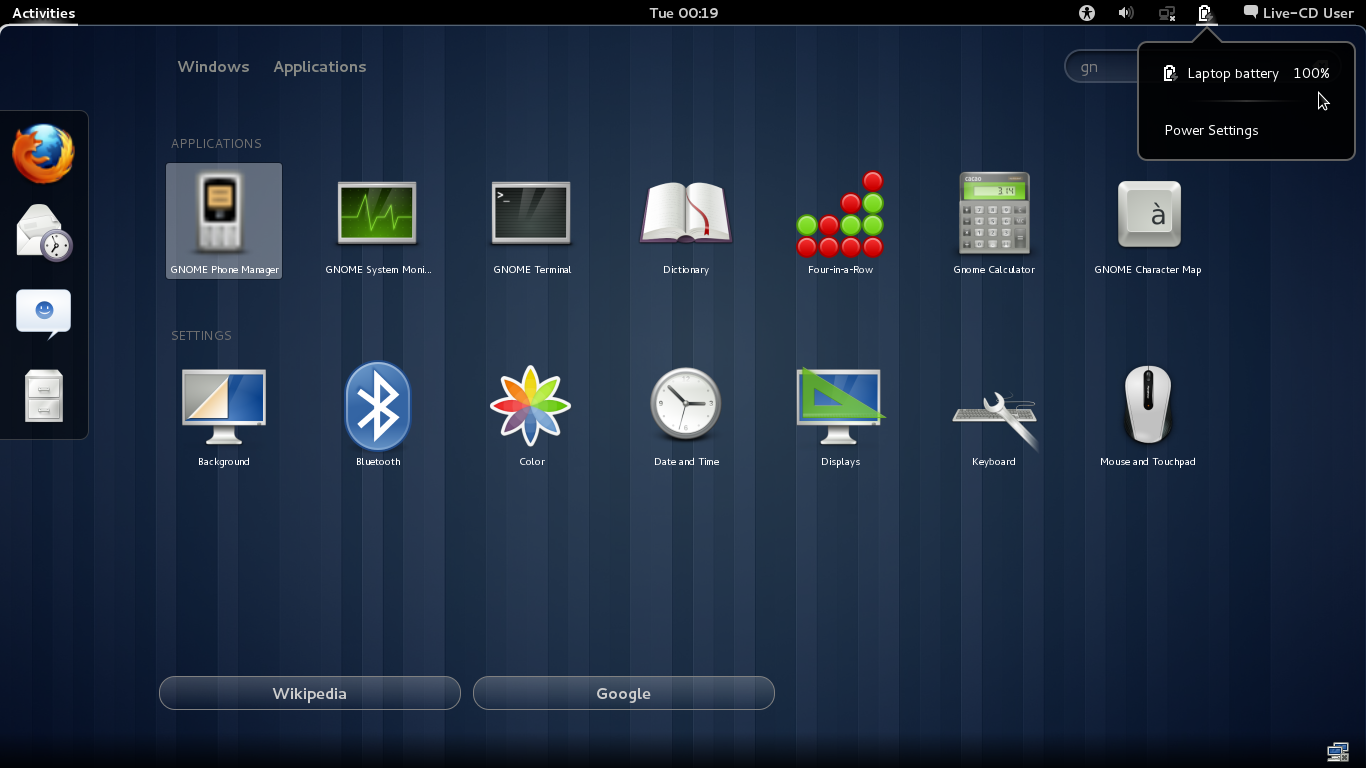Open the accessibility menu in the top bar
Viewport: 1366px width, 768px height.
coord(1087,13)
